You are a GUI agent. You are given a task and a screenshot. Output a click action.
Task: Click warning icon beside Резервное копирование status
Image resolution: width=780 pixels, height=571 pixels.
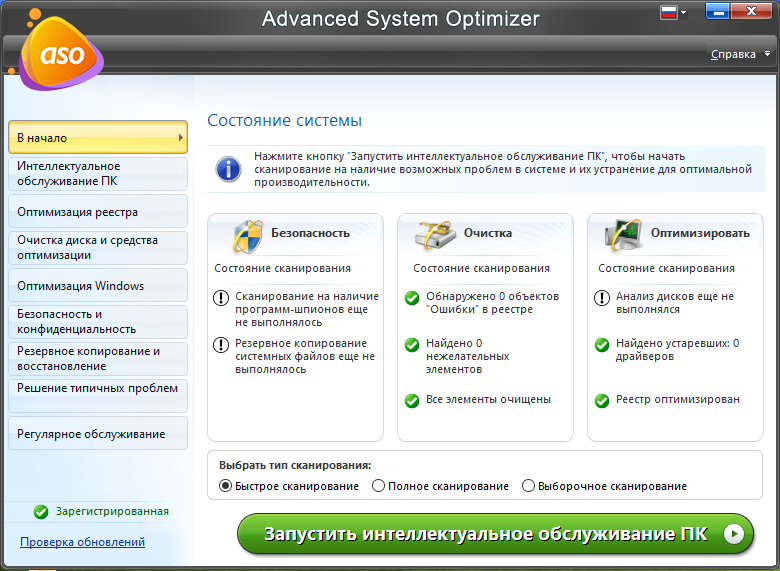[x=220, y=345]
